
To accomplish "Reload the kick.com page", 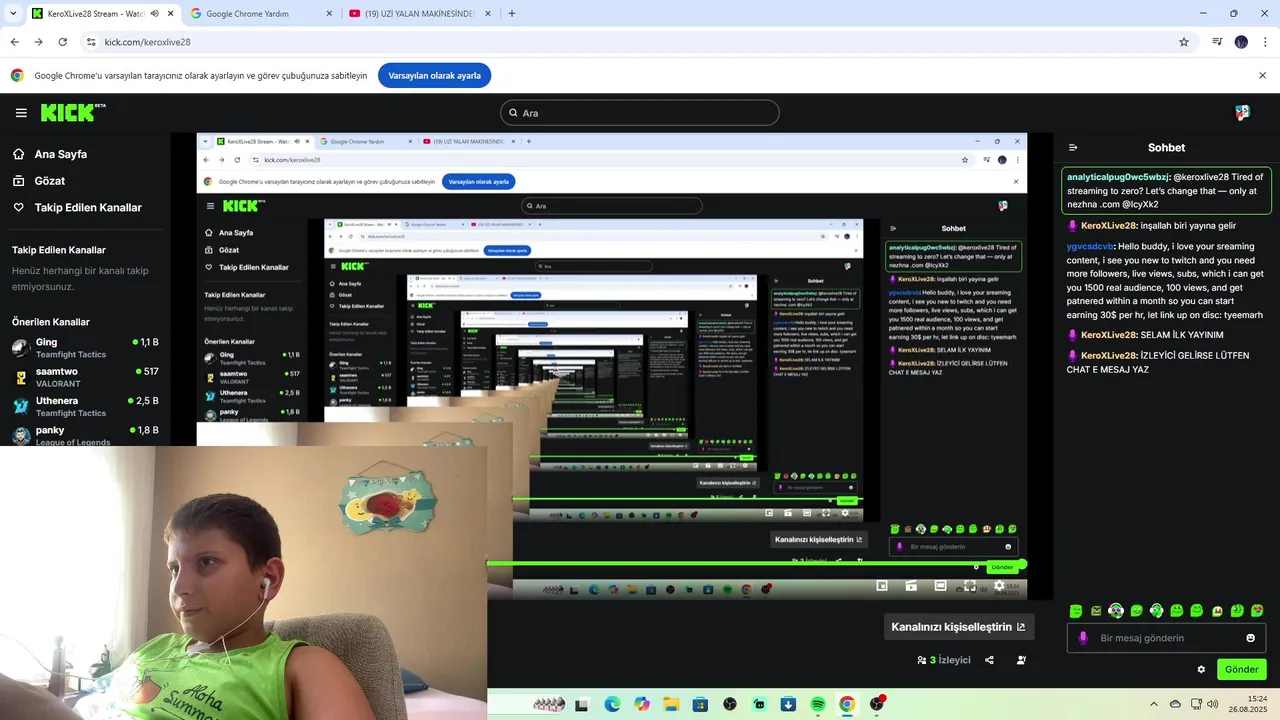I will coord(62,42).
